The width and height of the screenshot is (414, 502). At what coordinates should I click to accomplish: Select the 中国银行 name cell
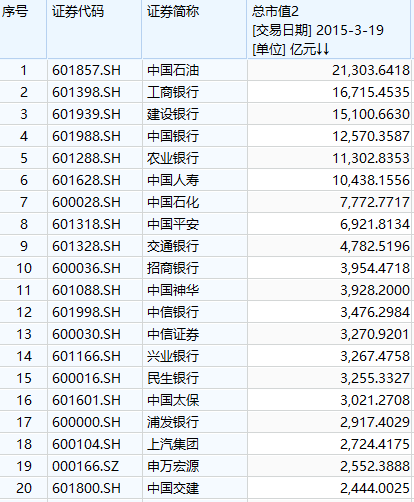(195, 136)
